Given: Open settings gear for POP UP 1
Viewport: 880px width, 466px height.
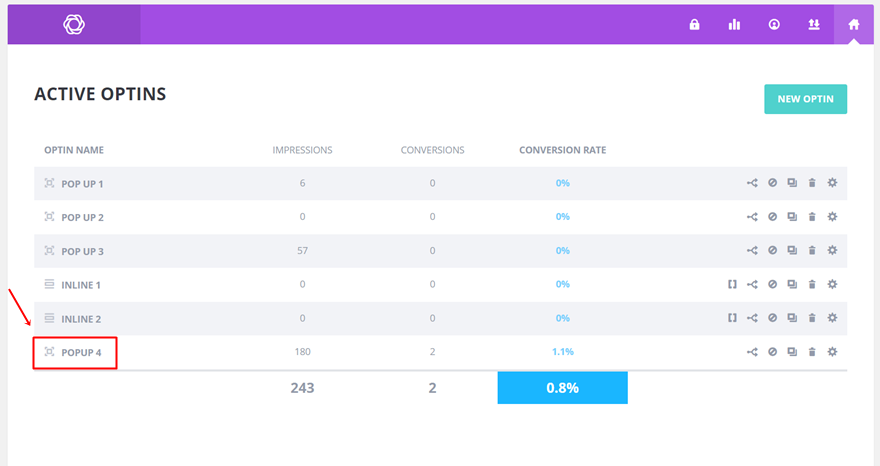Looking at the screenshot, I should 832,183.
